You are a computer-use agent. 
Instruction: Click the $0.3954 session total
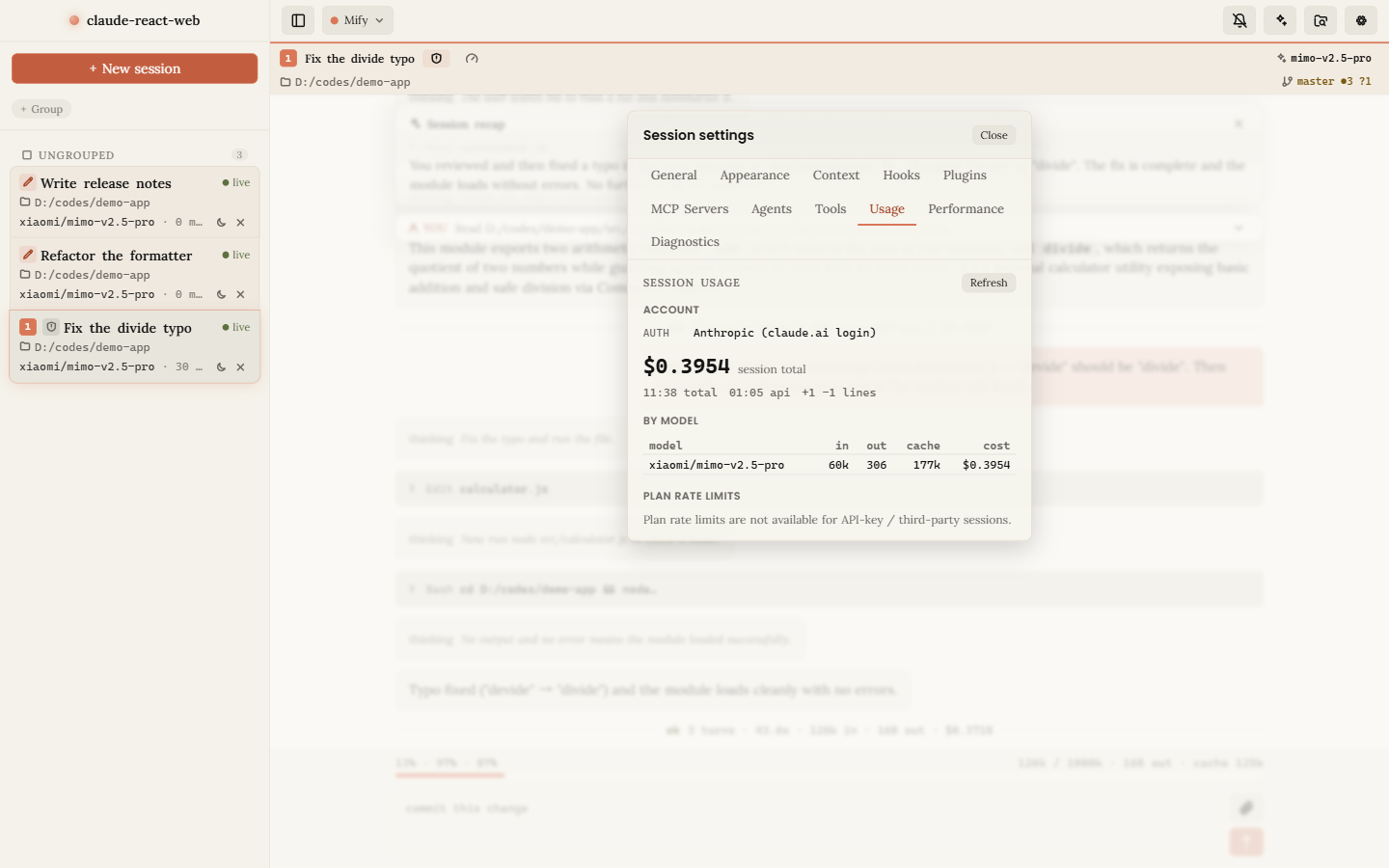click(687, 366)
